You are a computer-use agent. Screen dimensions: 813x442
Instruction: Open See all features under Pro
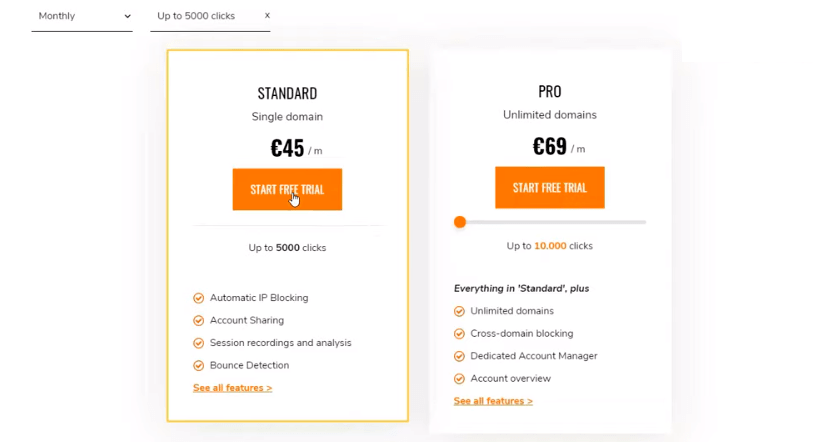[493, 401]
